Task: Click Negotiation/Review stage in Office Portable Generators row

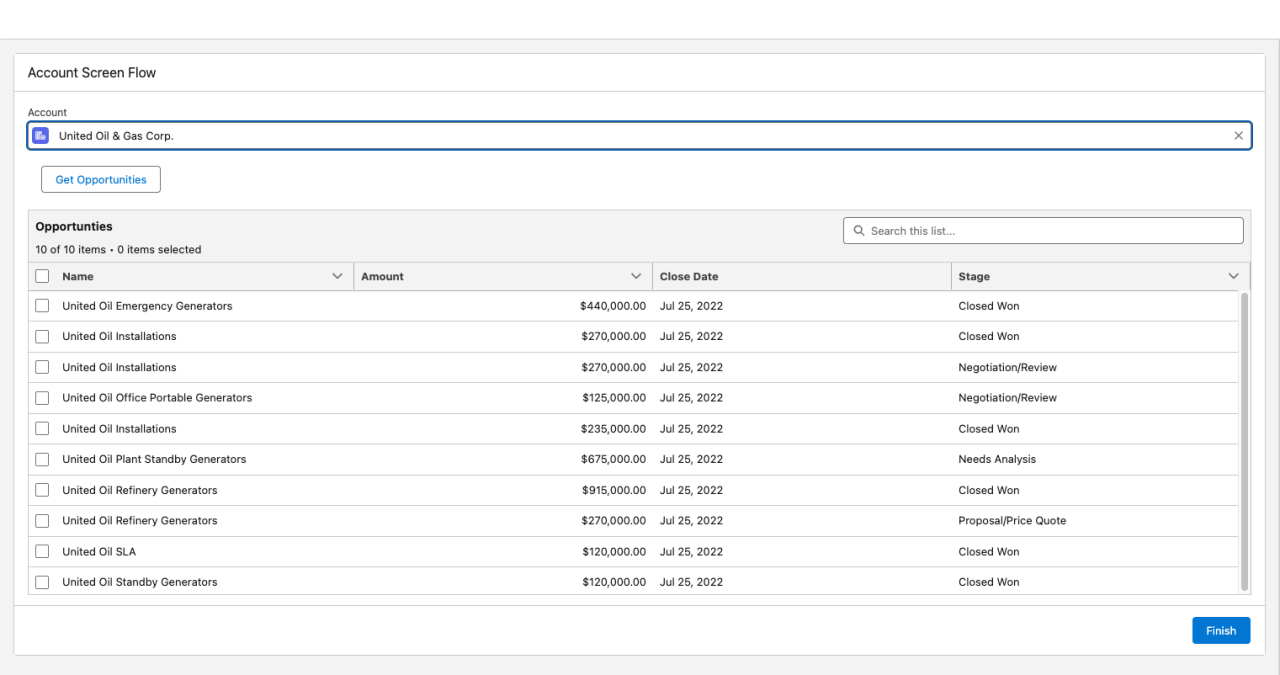Action: (1007, 398)
